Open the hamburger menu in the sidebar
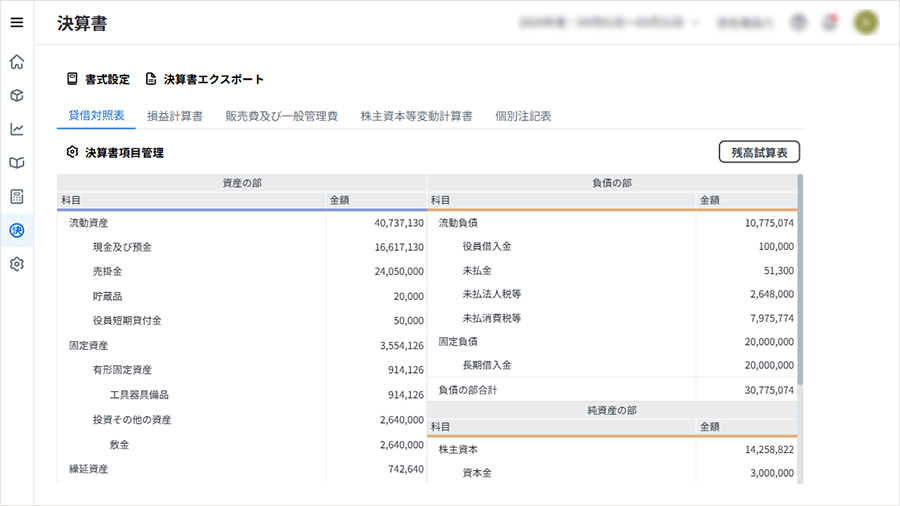Viewport: 900px width, 506px height. tap(16, 22)
